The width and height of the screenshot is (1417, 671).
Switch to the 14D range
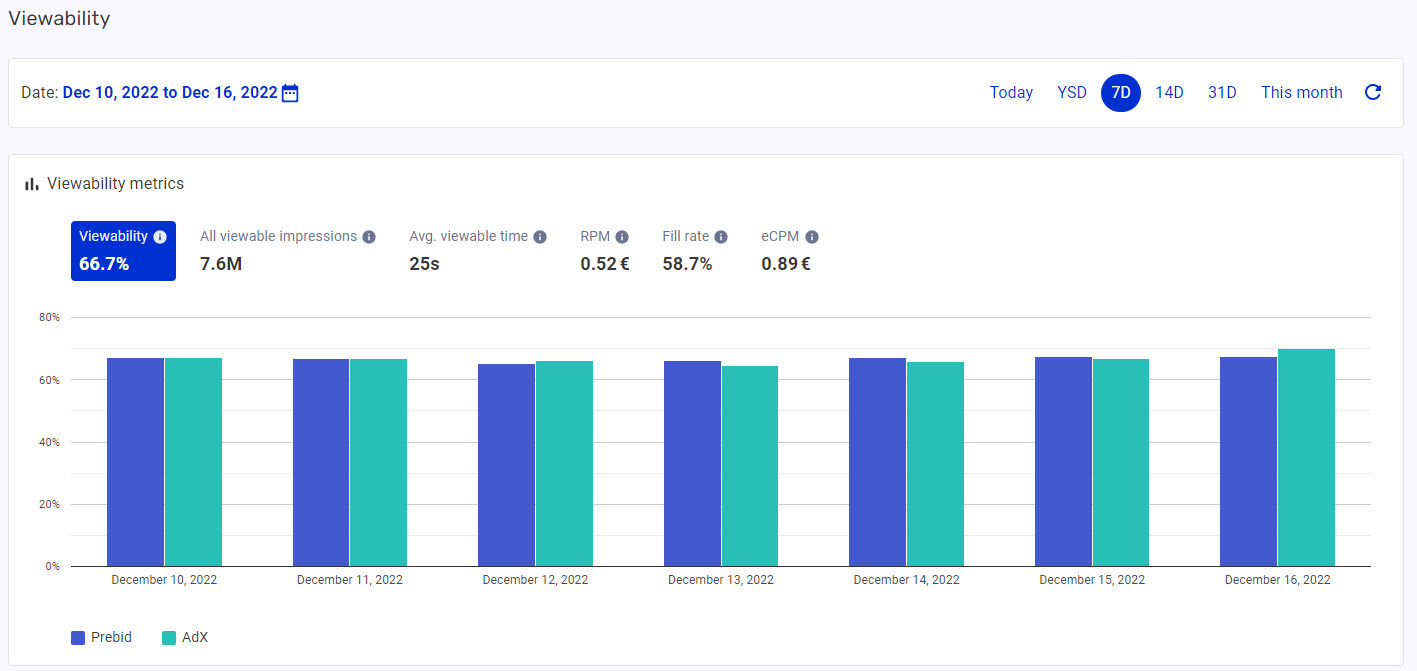[x=1169, y=92]
